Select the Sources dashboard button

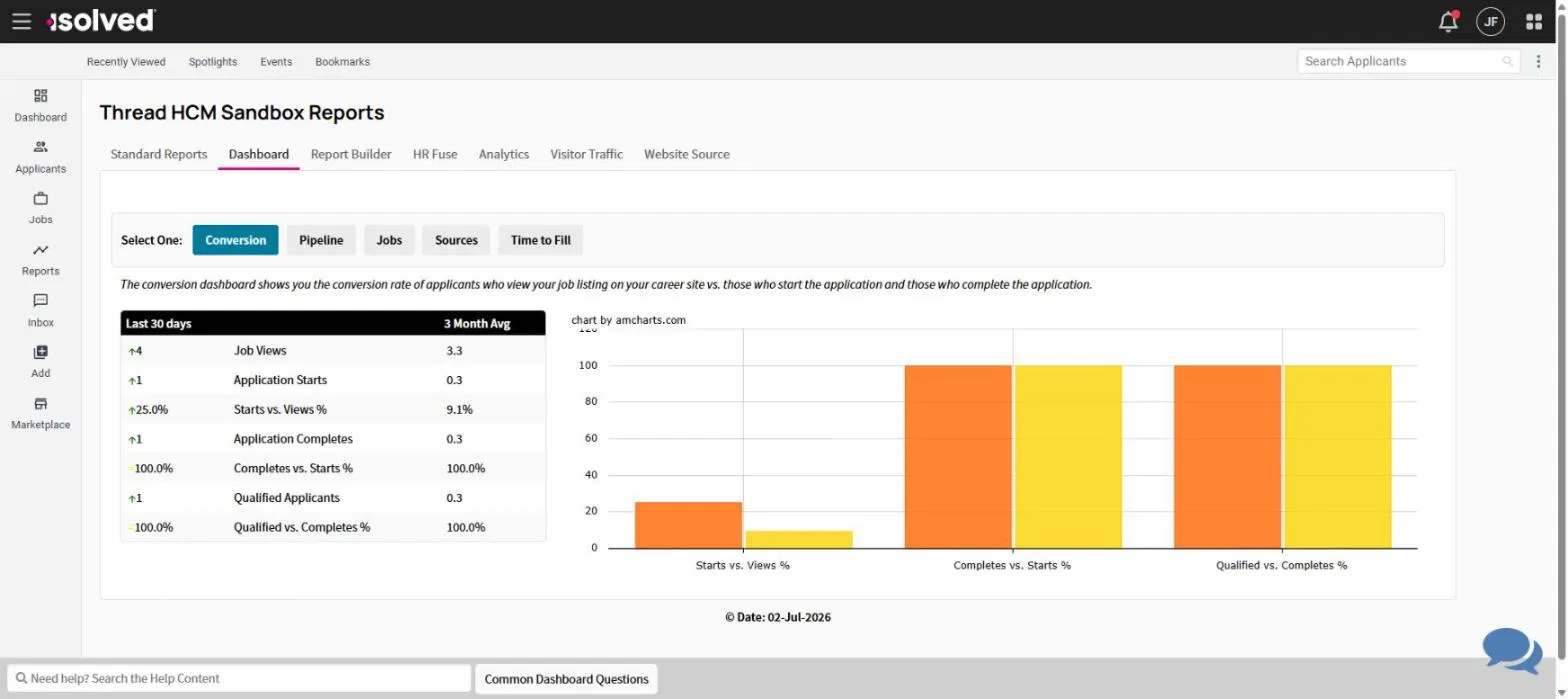456,240
